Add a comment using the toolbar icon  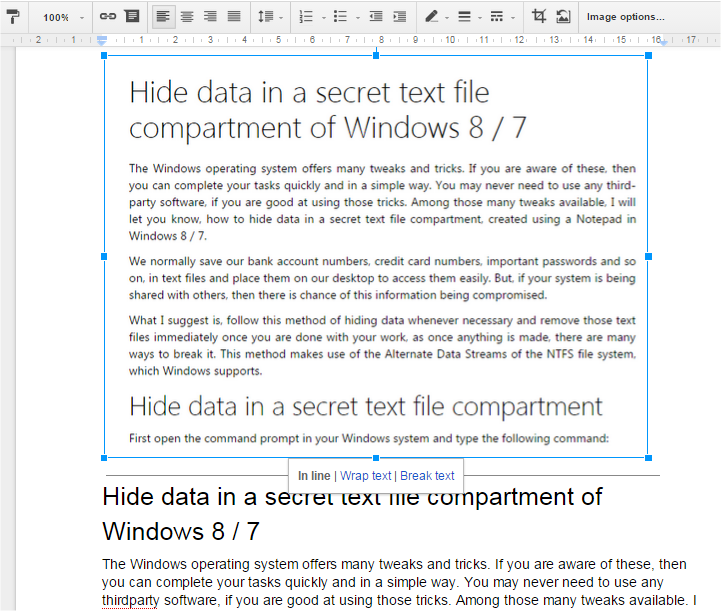coord(132,17)
